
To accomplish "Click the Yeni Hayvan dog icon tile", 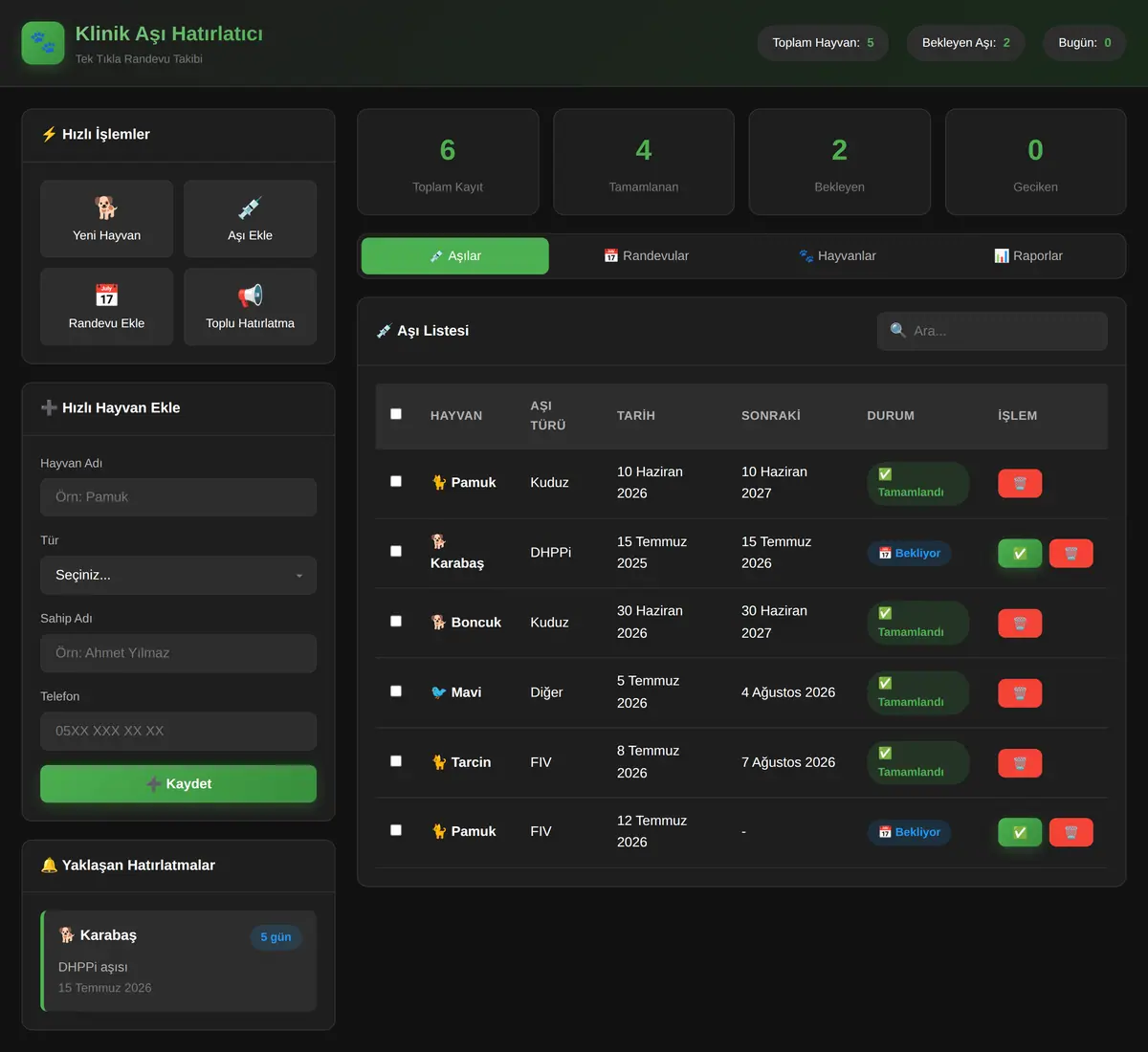I will (106, 219).
